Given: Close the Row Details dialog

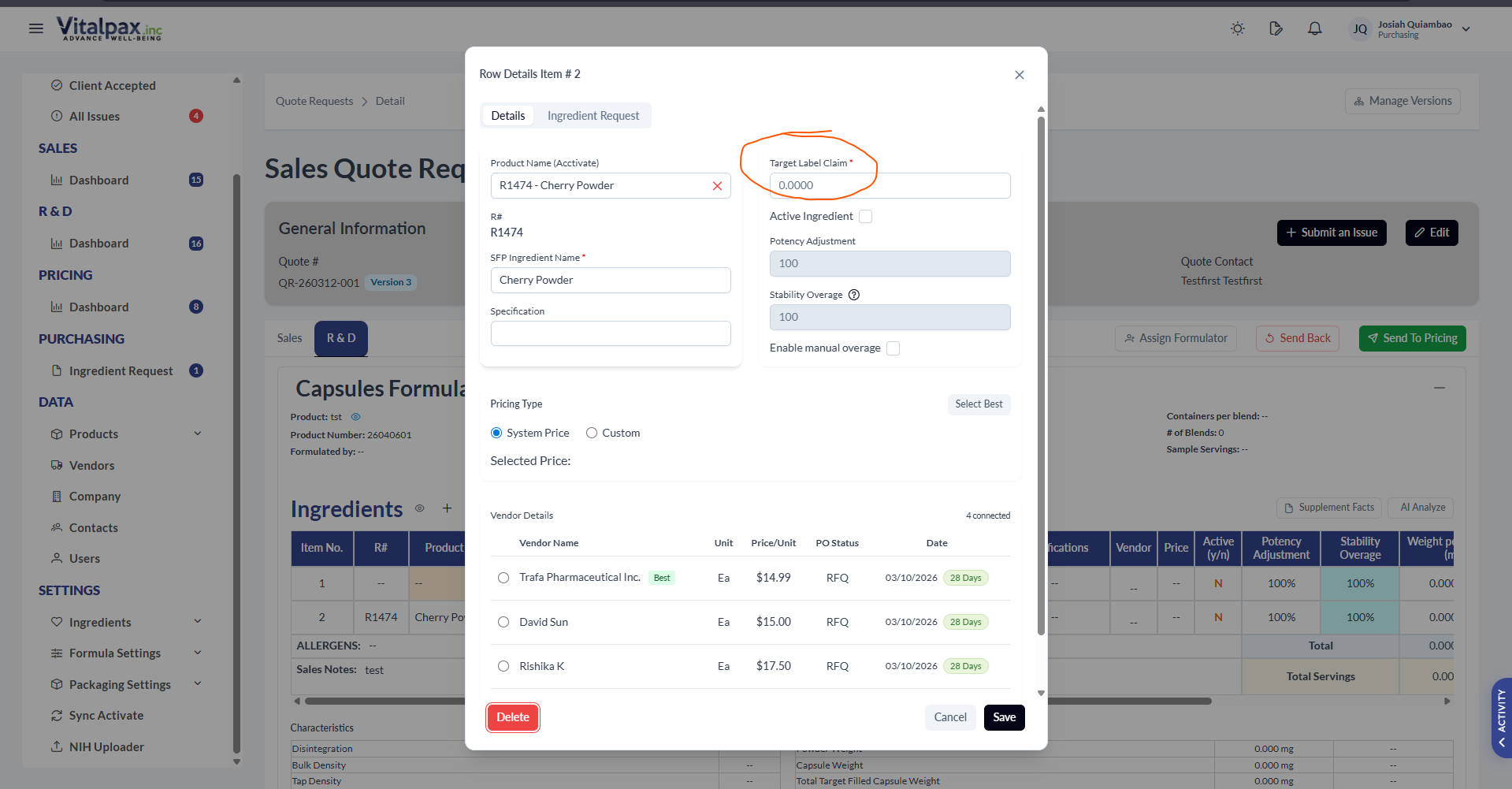Looking at the screenshot, I should pos(1019,75).
